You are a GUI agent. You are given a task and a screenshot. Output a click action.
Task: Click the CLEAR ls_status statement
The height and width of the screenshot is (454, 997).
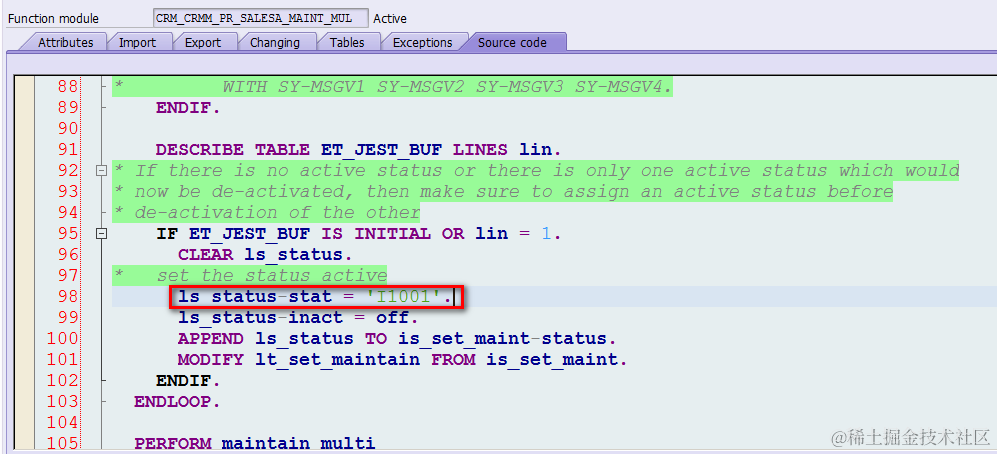[265, 254]
